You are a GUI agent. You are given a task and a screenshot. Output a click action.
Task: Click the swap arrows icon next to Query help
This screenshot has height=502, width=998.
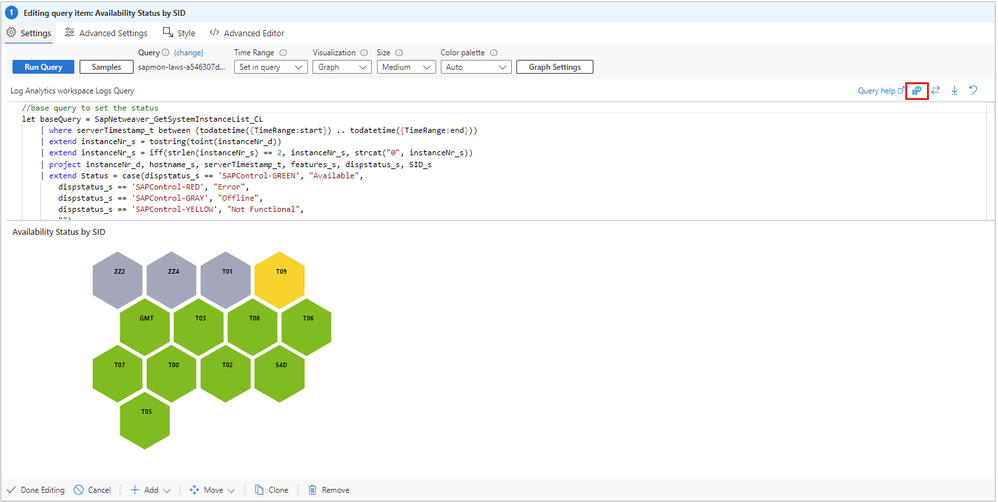(x=936, y=91)
